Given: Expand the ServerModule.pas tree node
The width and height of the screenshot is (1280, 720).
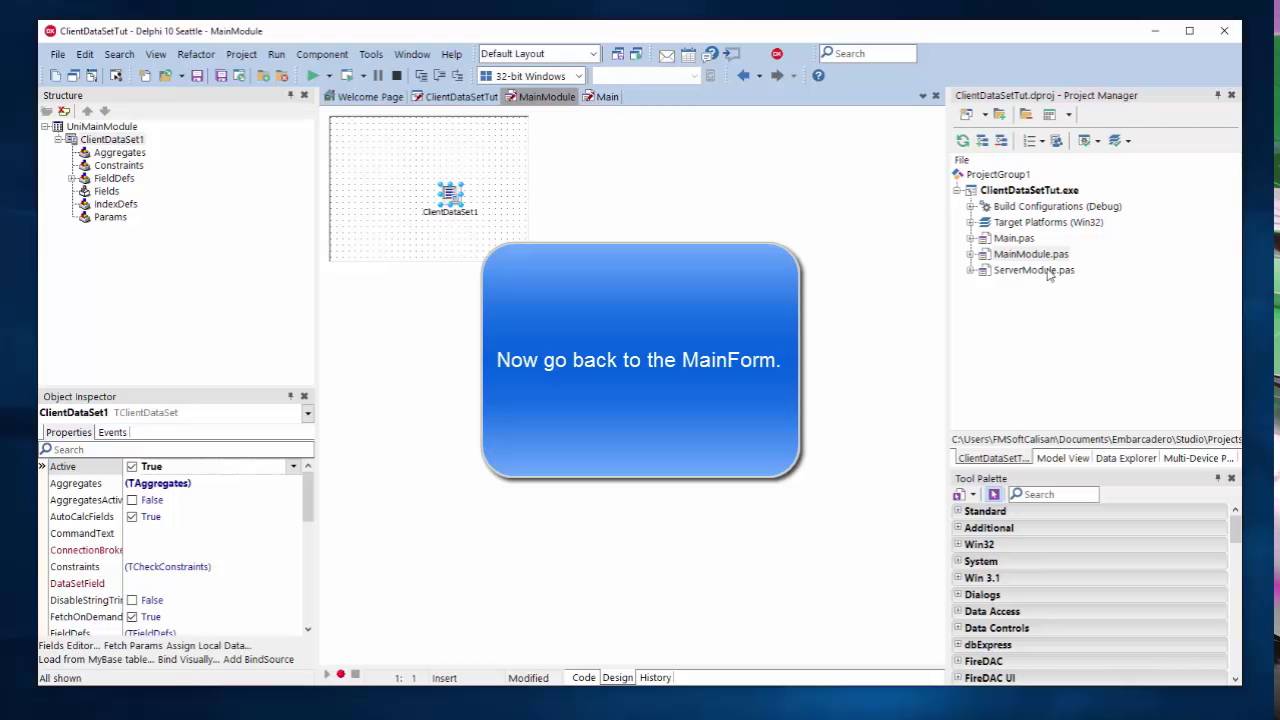Looking at the screenshot, I should tap(970, 270).
